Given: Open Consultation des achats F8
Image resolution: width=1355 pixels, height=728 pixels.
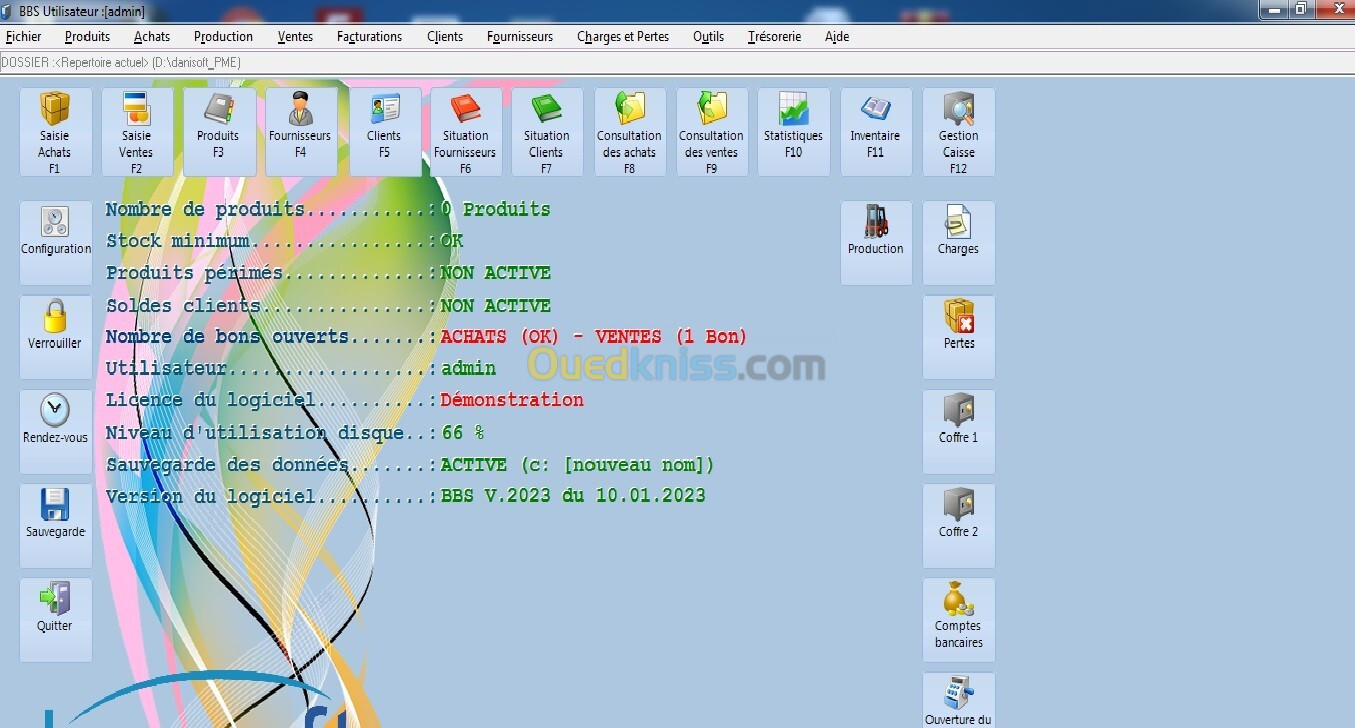Looking at the screenshot, I should [x=630, y=132].
